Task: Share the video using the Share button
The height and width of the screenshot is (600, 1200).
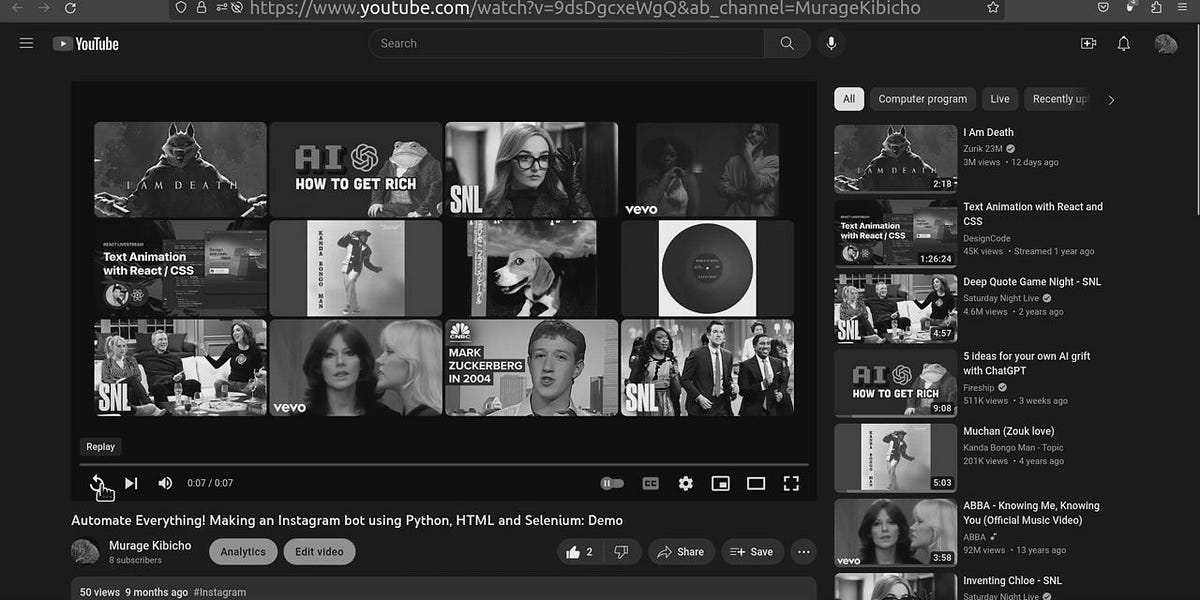Action: (x=681, y=551)
